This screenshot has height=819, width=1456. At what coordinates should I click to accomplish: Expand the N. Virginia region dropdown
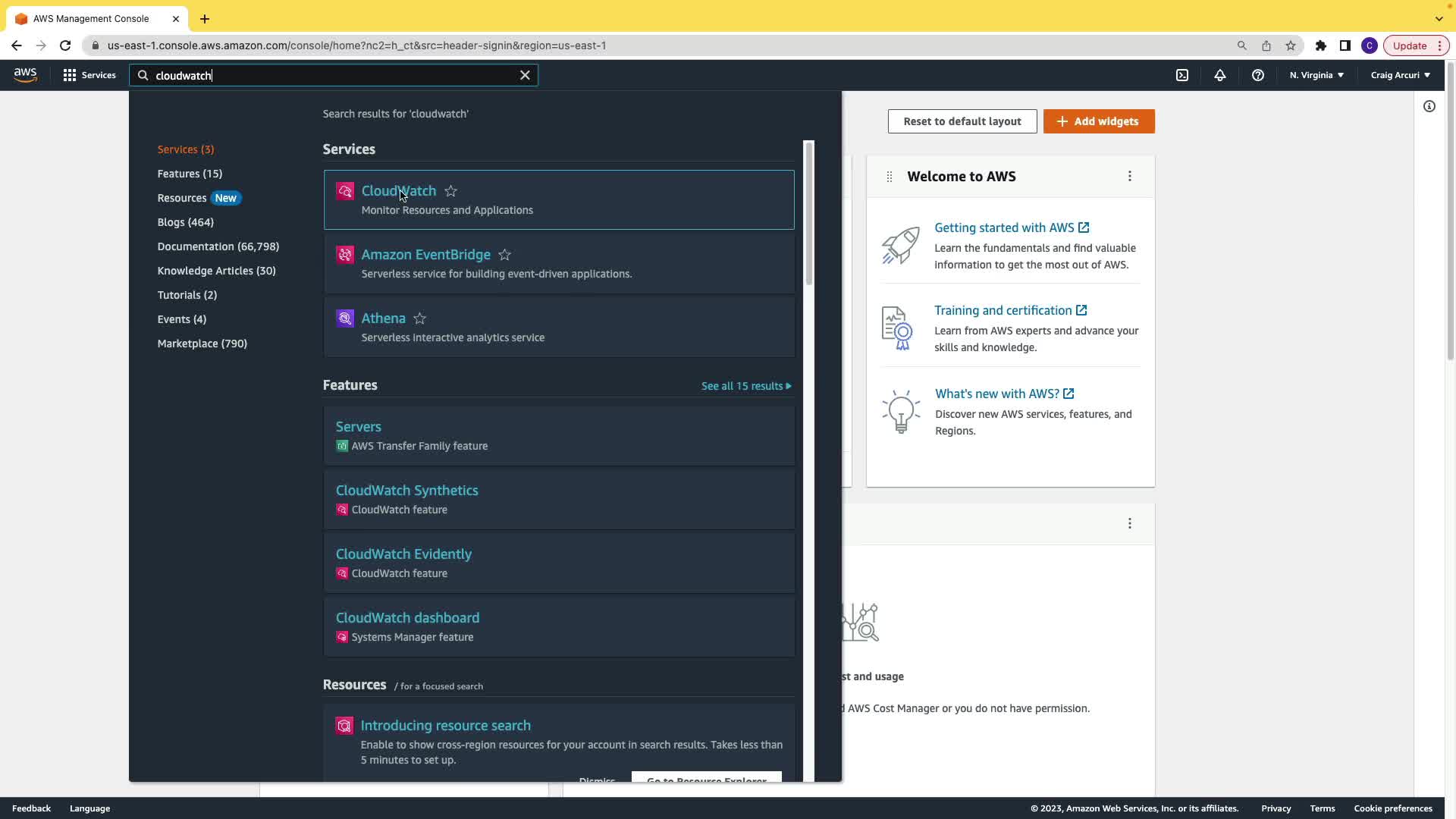coord(1316,75)
